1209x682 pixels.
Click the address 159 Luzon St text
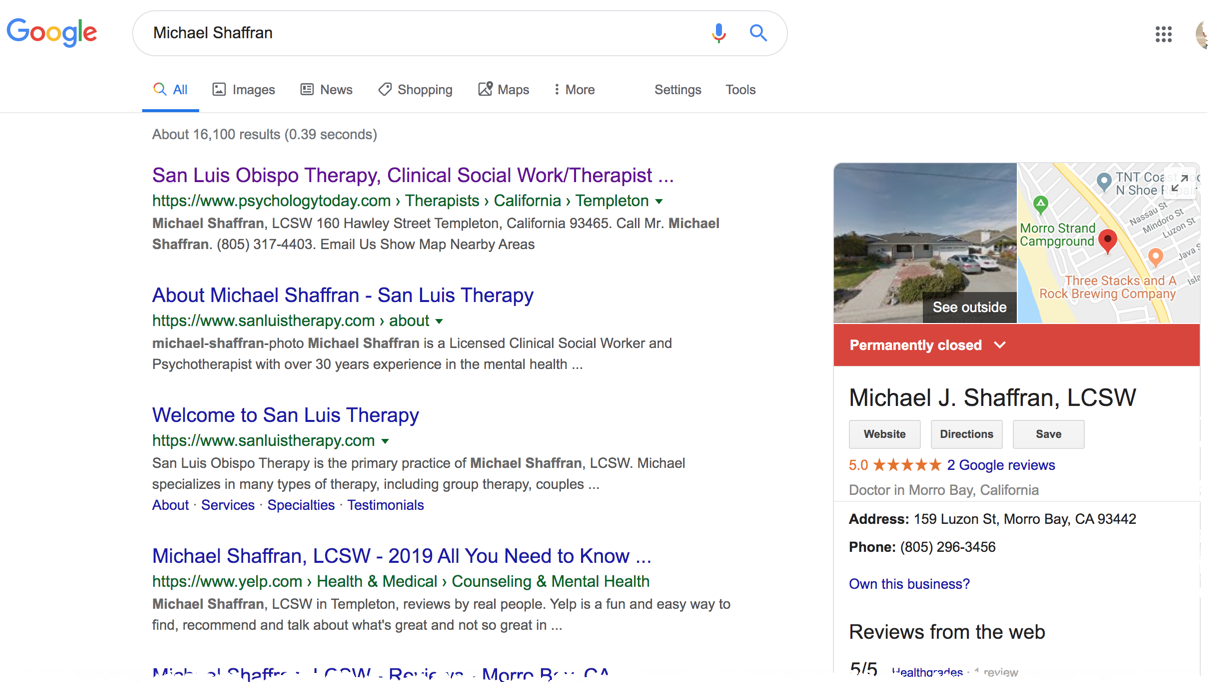(x=1025, y=519)
